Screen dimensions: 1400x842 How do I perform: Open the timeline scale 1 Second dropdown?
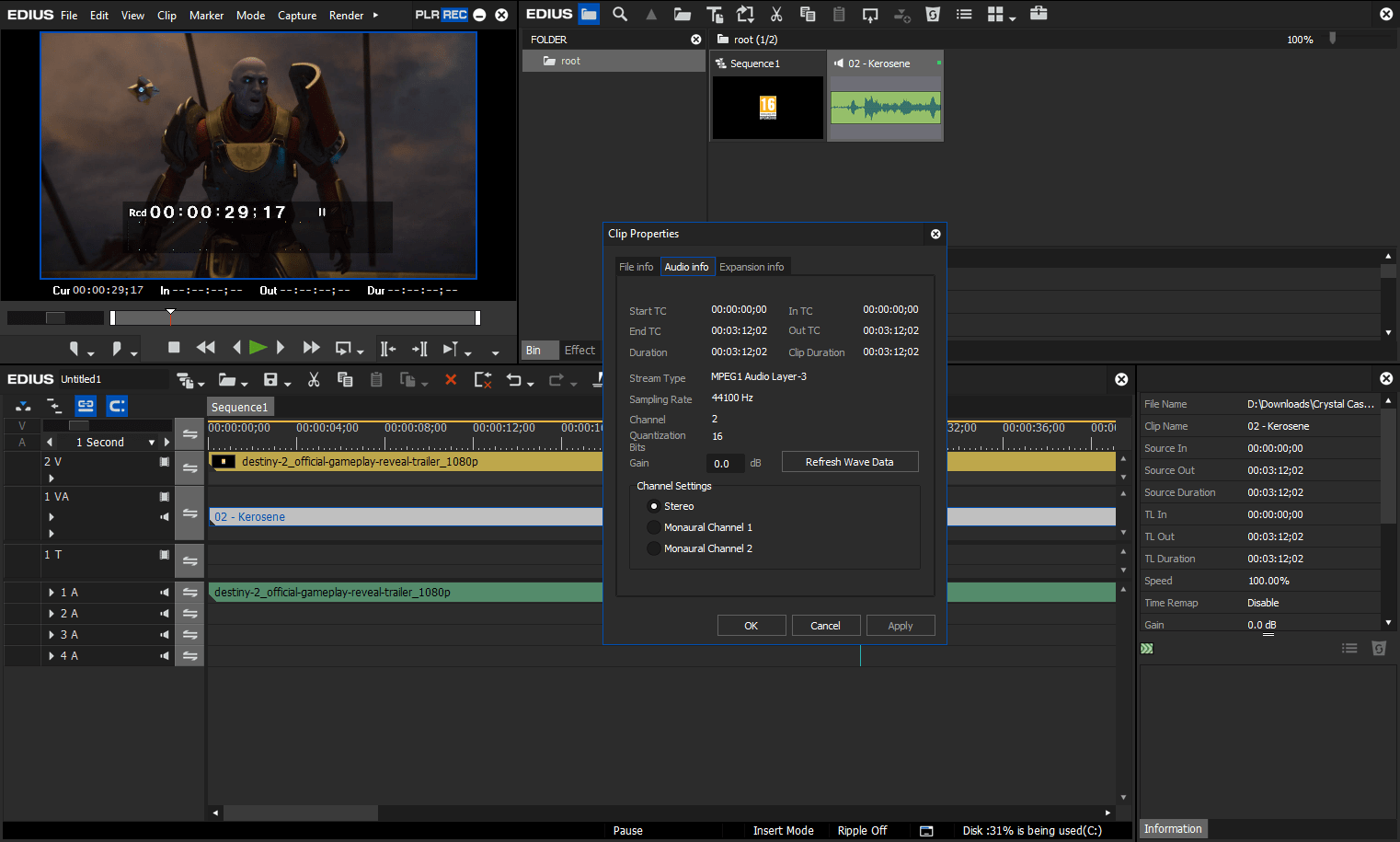click(x=152, y=443)
